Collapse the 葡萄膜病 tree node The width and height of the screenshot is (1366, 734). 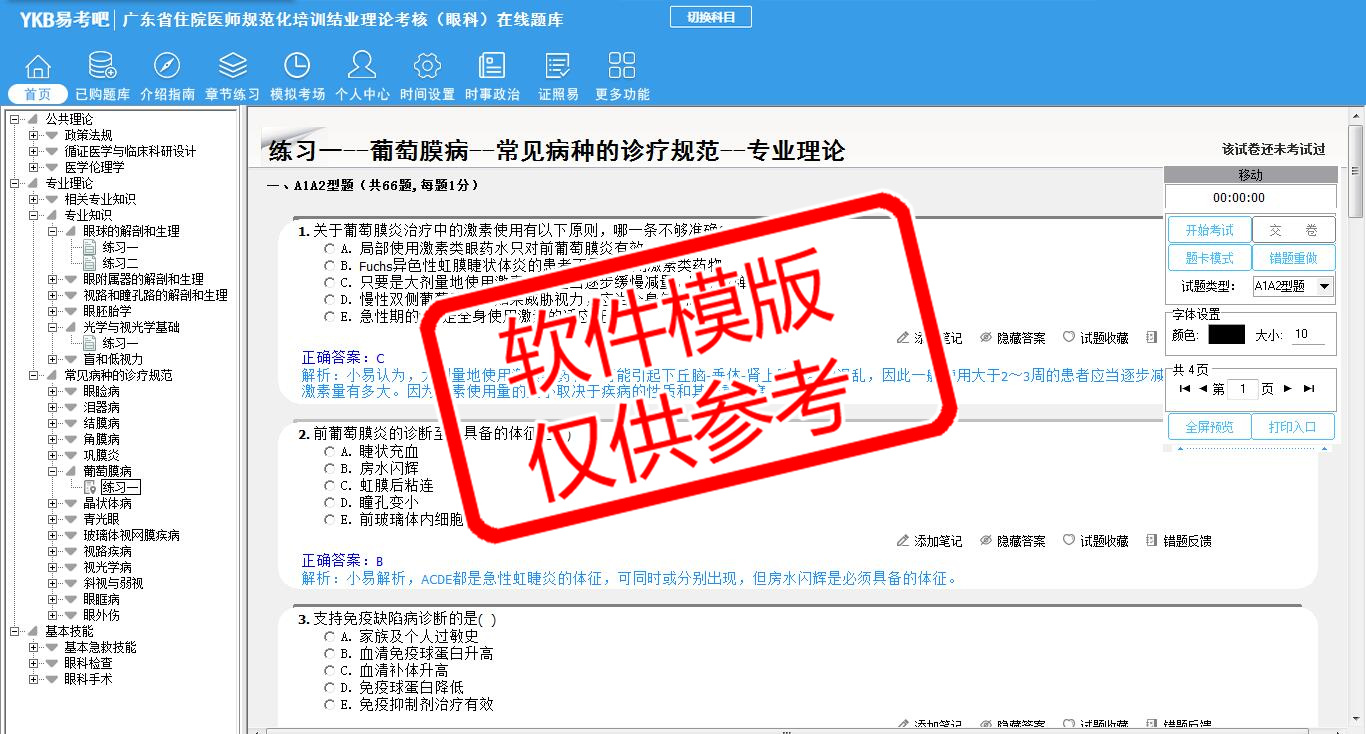pos(53,471)
